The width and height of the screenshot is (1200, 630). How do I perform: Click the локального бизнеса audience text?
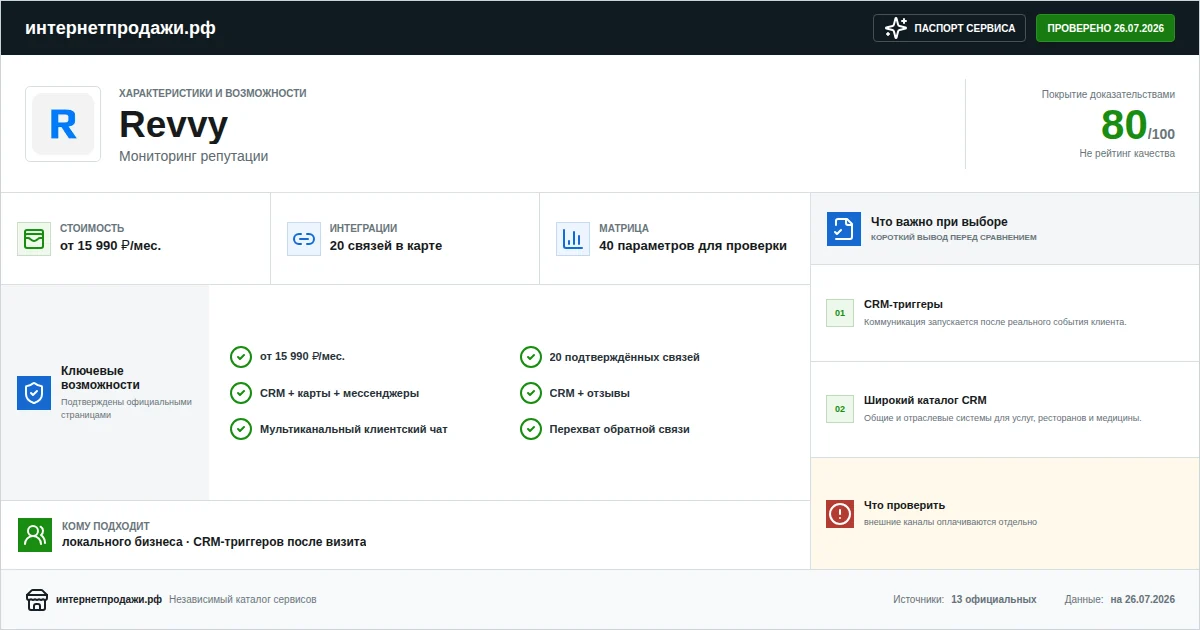pyautogui.click(x=122, y=542)
